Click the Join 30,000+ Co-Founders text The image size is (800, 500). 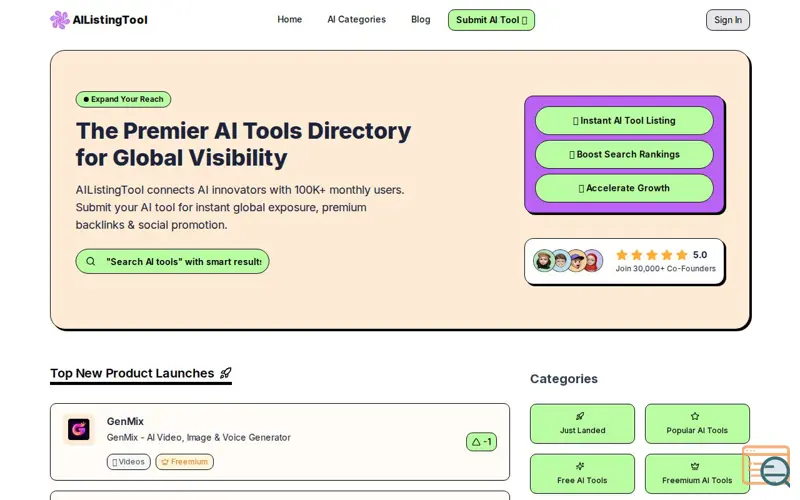click(665, 268)
